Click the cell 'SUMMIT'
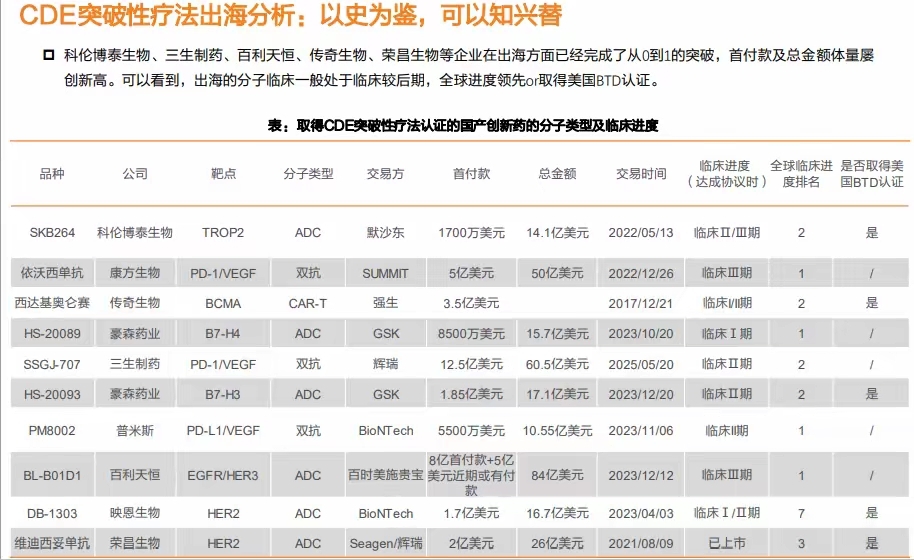Viewport: 914px width, 560px height. click(x=385, y=273)
